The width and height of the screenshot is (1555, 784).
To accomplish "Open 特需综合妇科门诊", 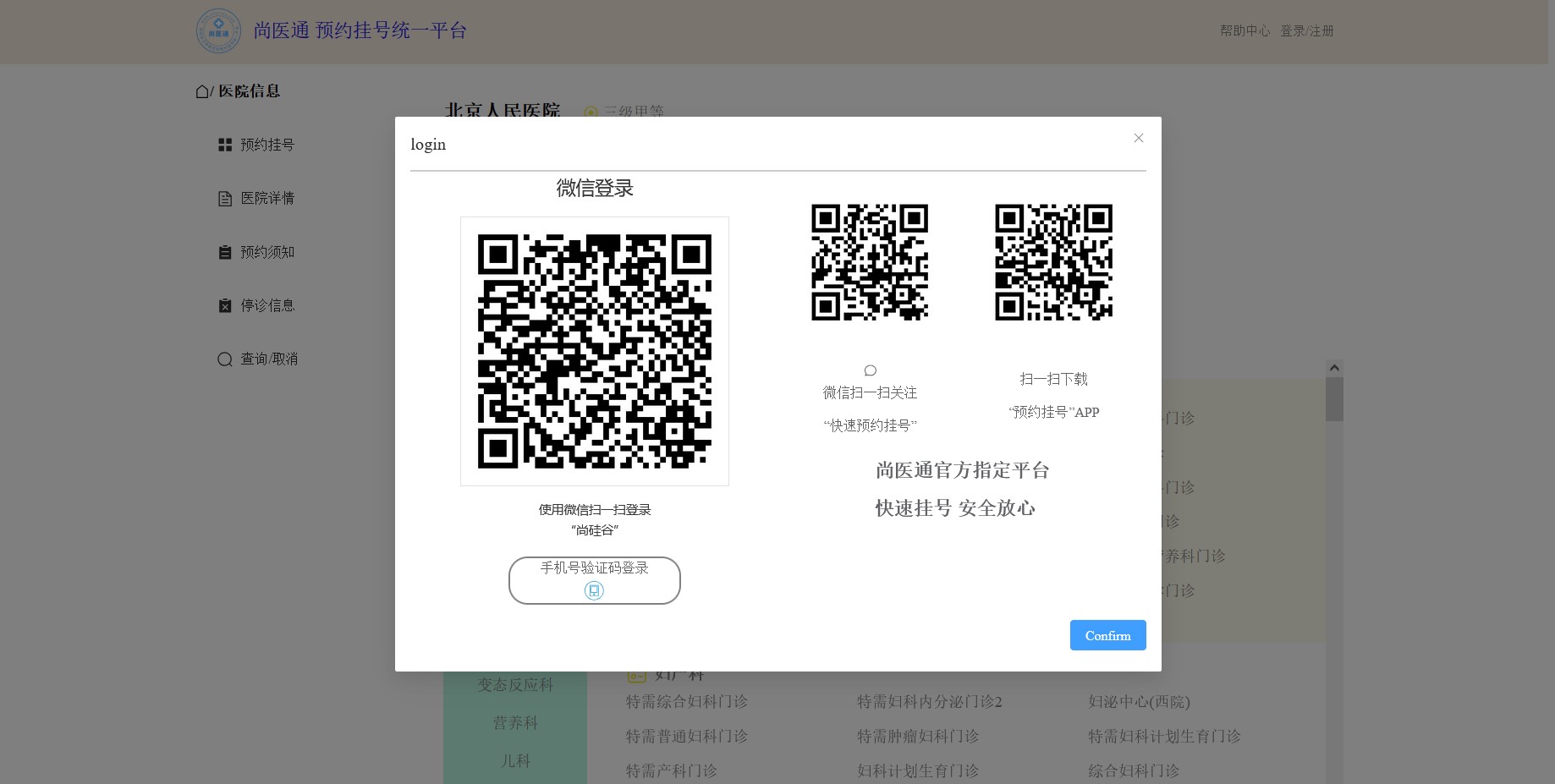I will [x=687, y=701].
